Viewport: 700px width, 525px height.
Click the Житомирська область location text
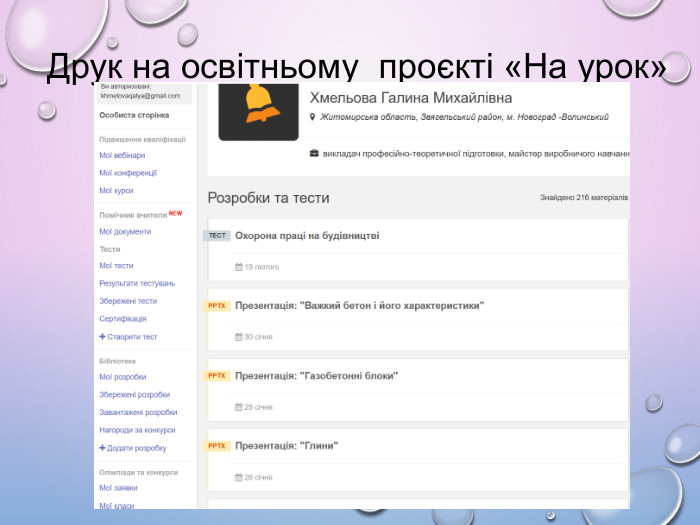464,117
